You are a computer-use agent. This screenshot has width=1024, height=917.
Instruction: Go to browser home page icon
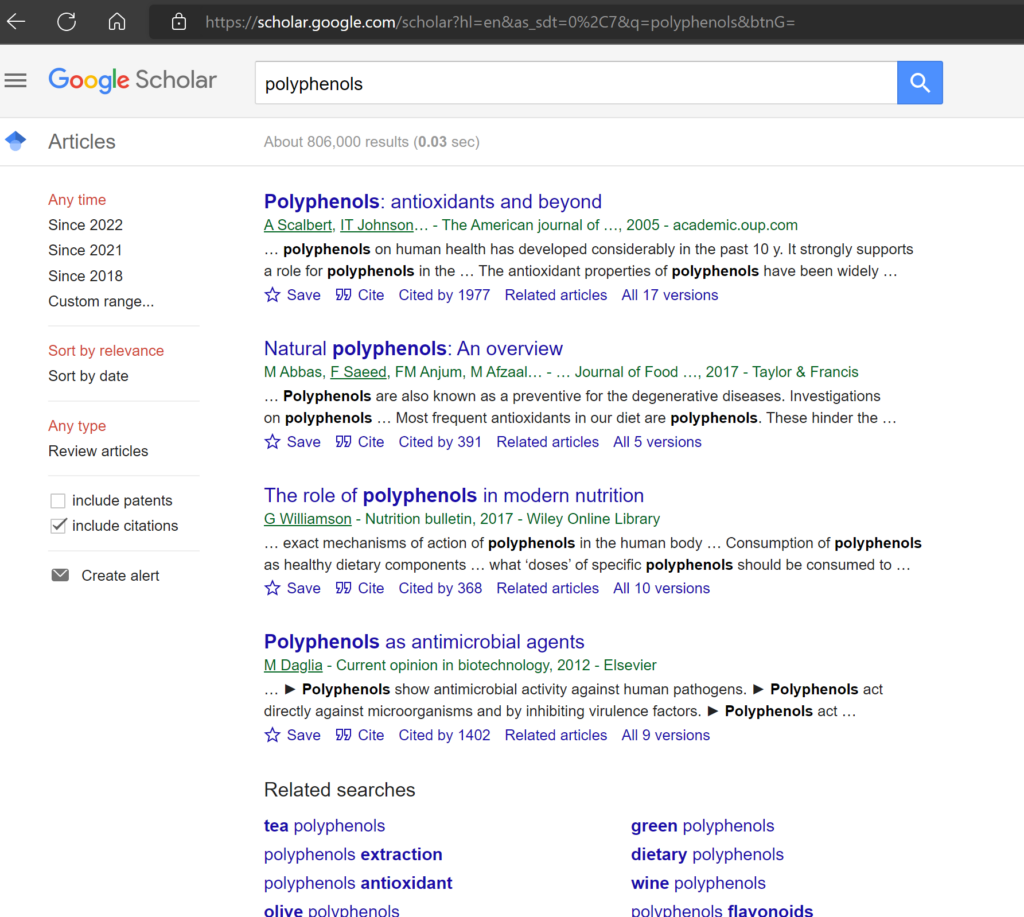point(117,21)
